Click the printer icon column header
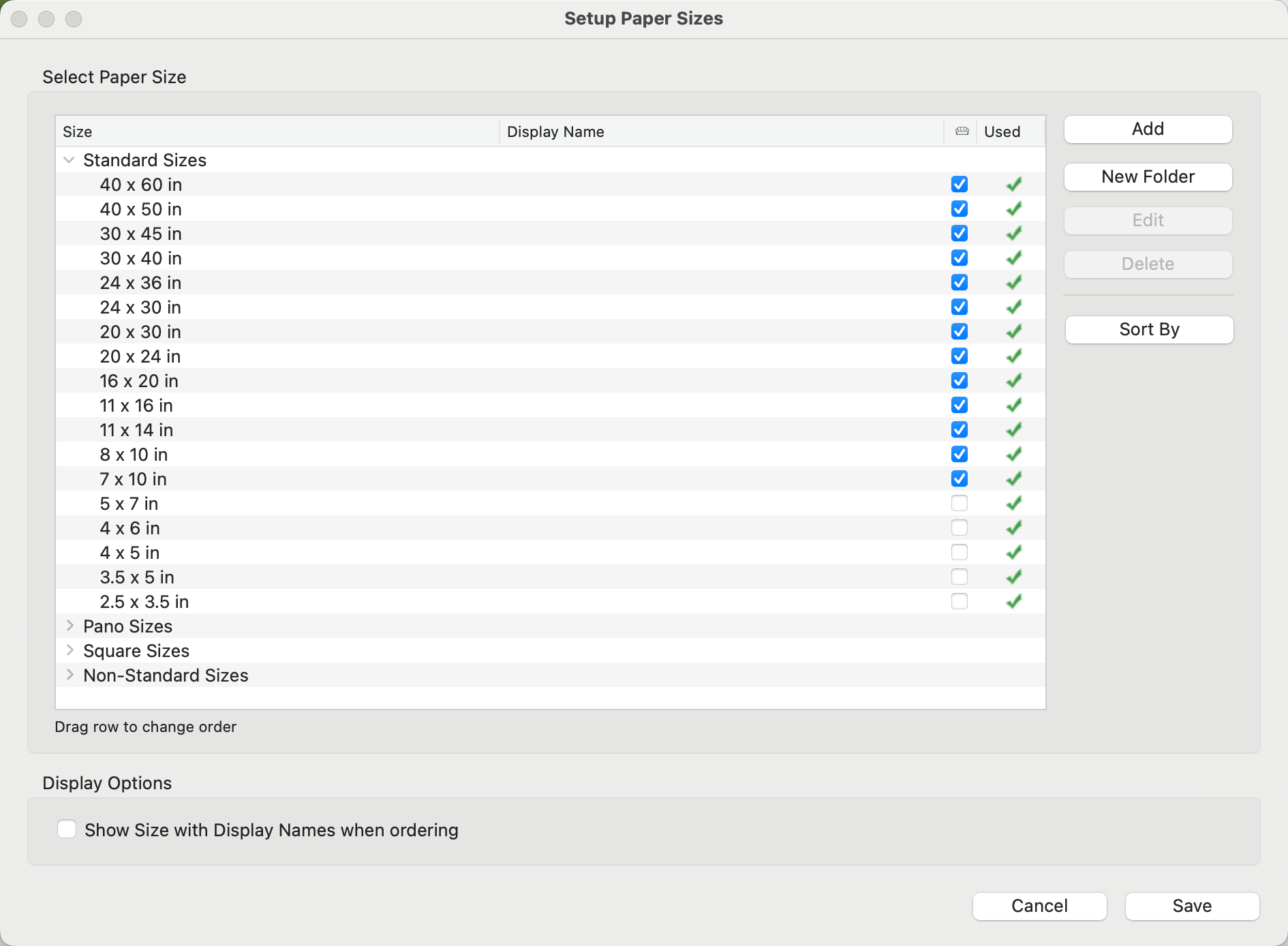This screenshot has width=1288, height=946. [x=962, y=132]
